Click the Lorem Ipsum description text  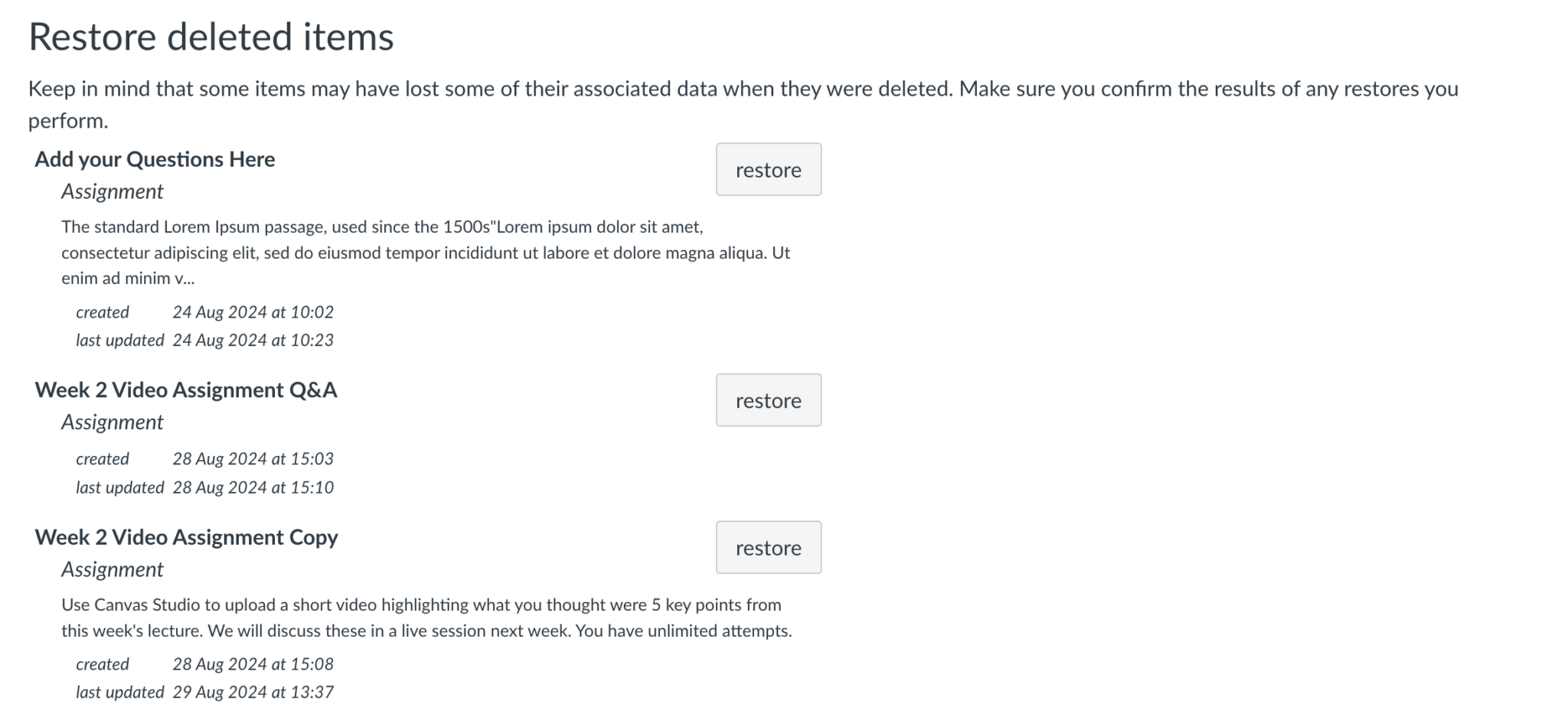[426, 252]
